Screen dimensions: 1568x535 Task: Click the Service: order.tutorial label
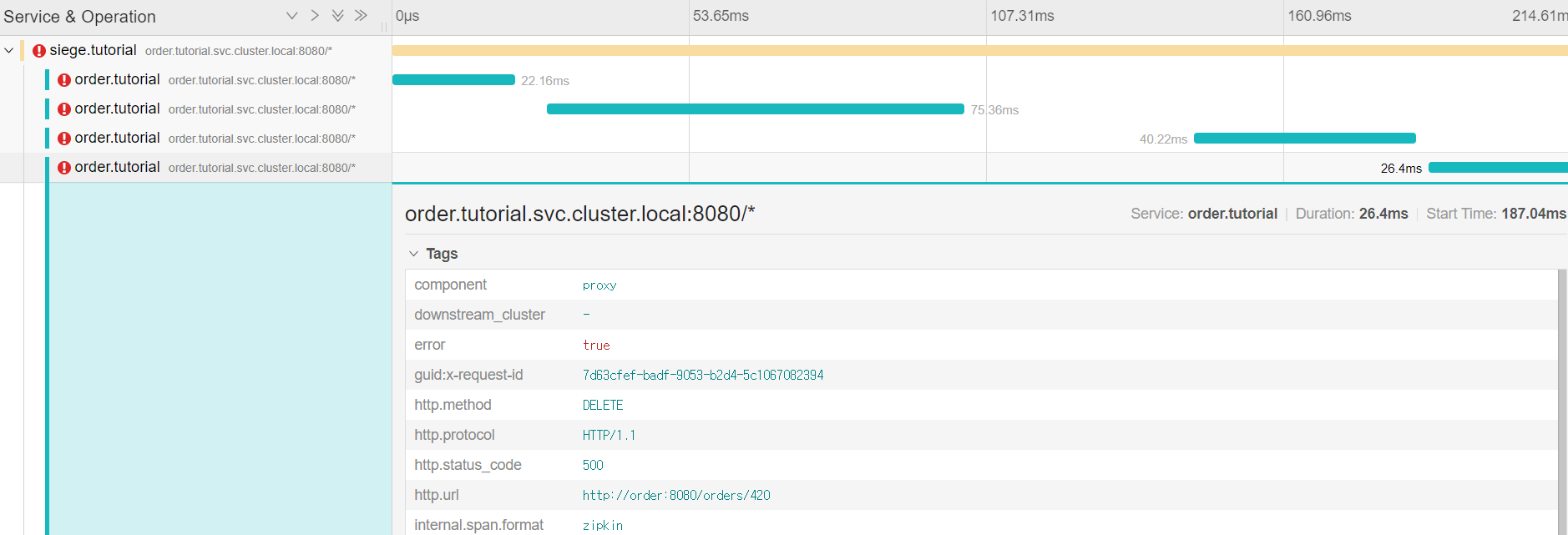1204,214
